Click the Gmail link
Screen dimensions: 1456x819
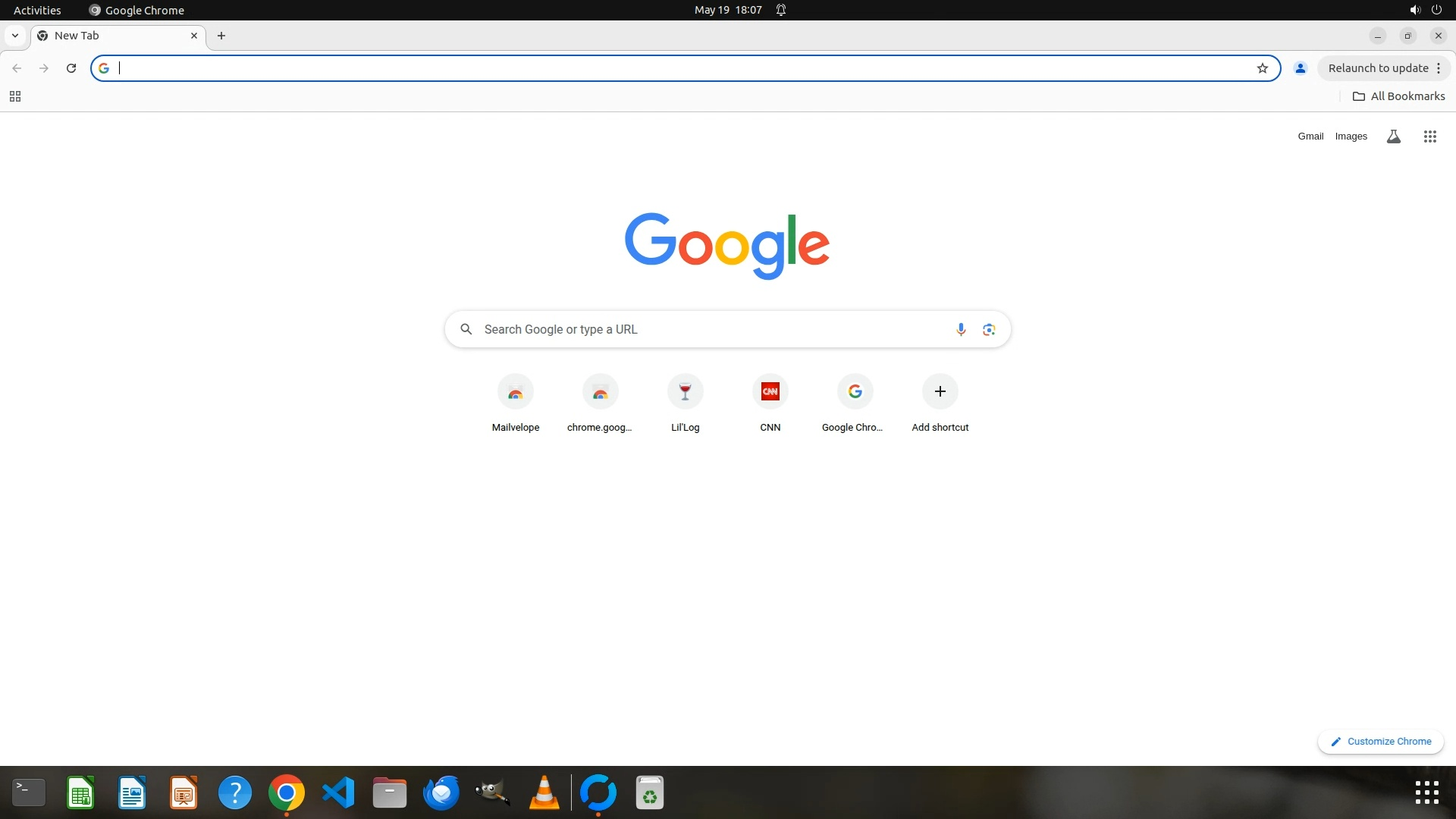click(1310, 136)
